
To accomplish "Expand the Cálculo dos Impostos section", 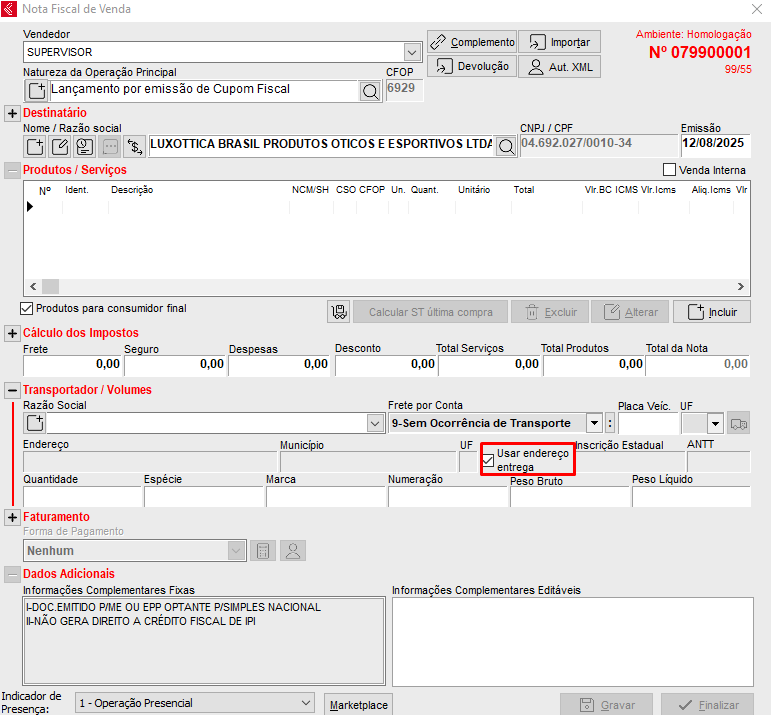I will [12, 333].
